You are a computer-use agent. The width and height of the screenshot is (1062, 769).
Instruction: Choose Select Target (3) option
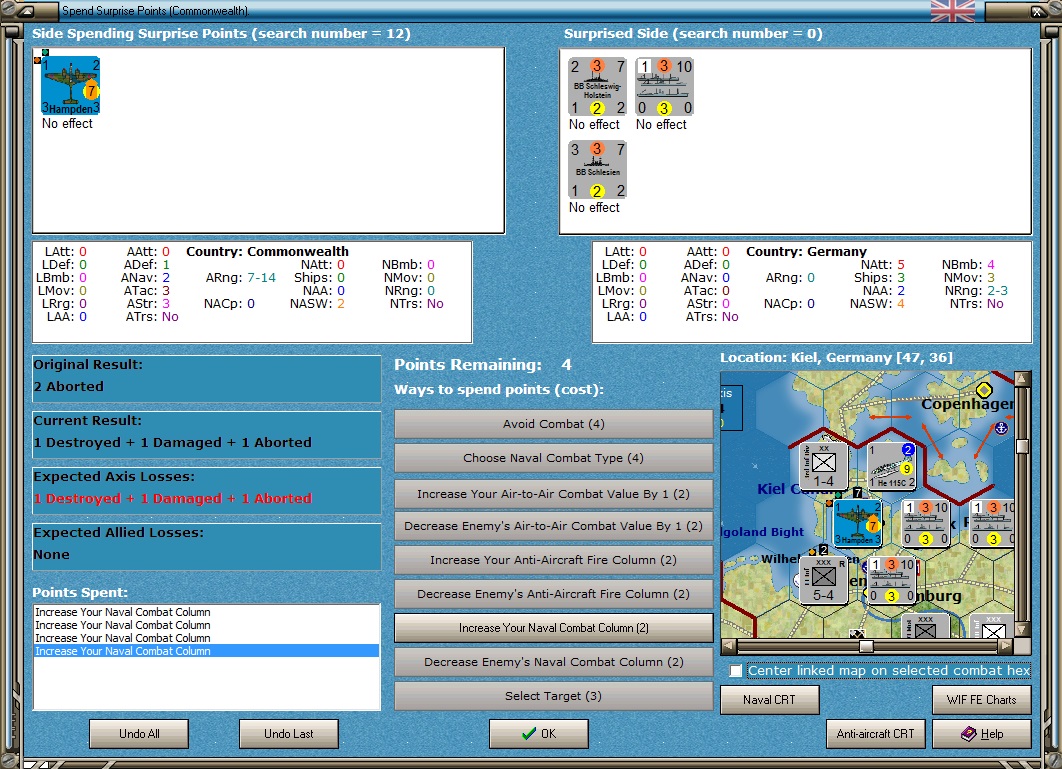click(553, 696)
